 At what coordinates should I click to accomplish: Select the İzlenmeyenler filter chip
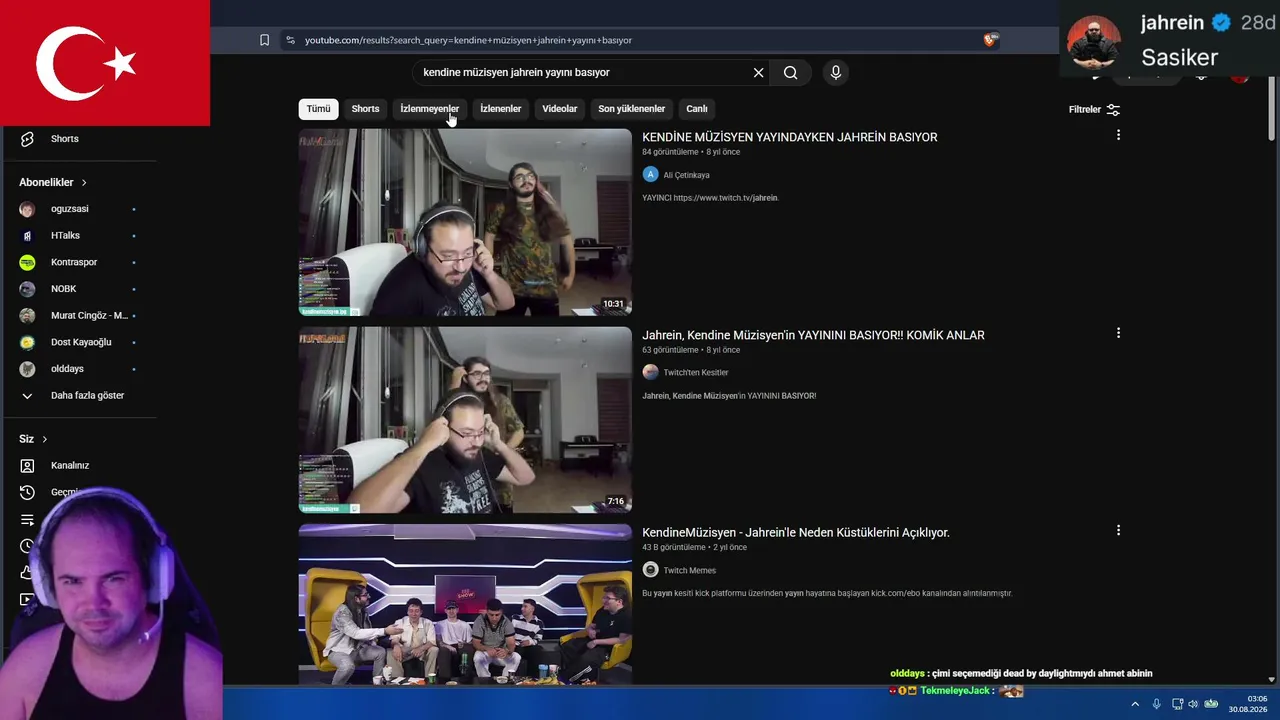pyautogui.click(x=429, y=109)
